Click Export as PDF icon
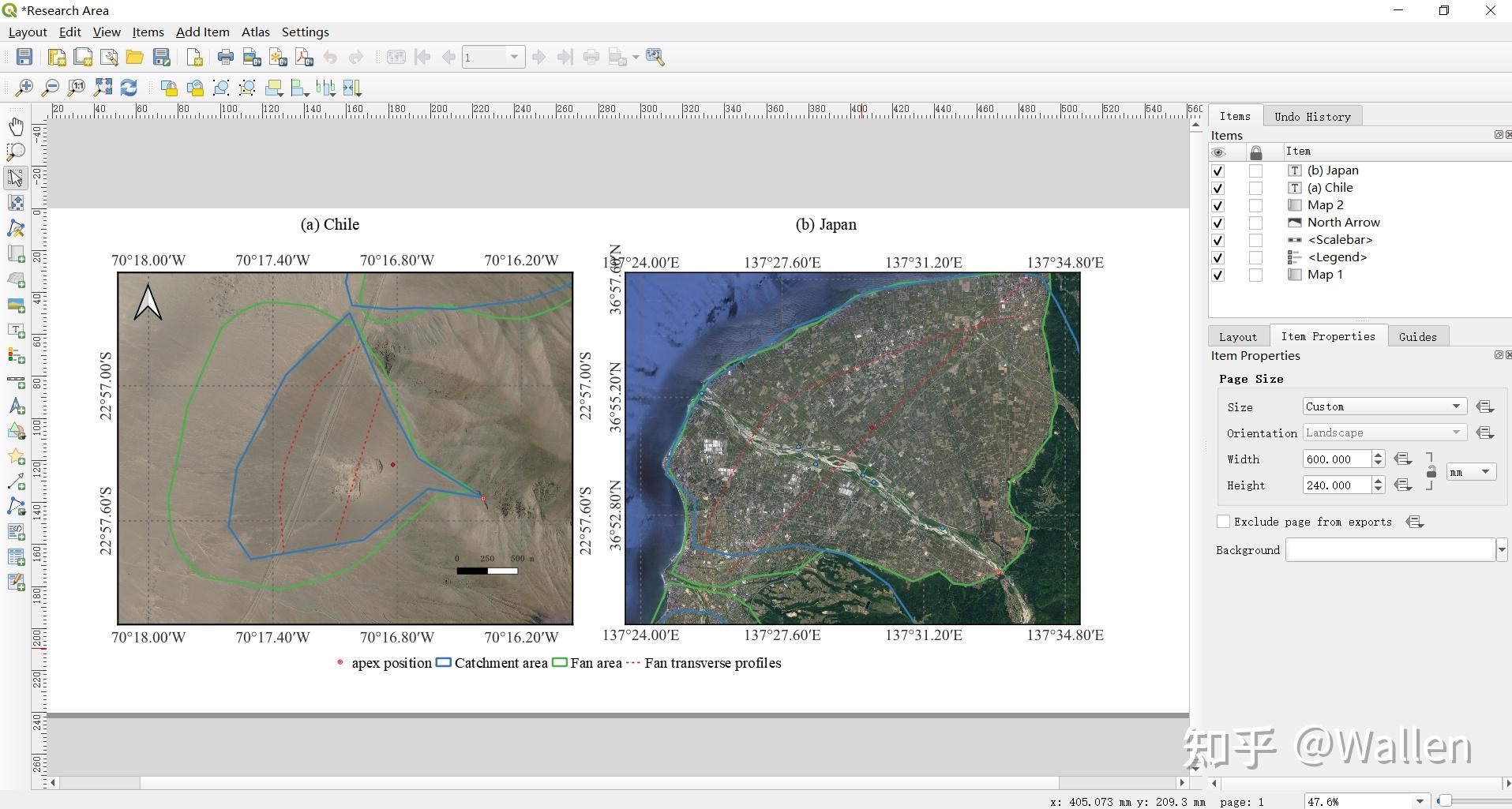The image size is (1512, 809). (x=304, y=57)
